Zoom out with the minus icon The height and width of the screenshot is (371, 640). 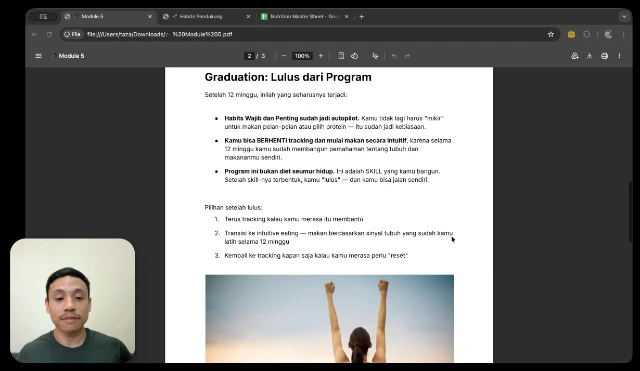point(284,56)
